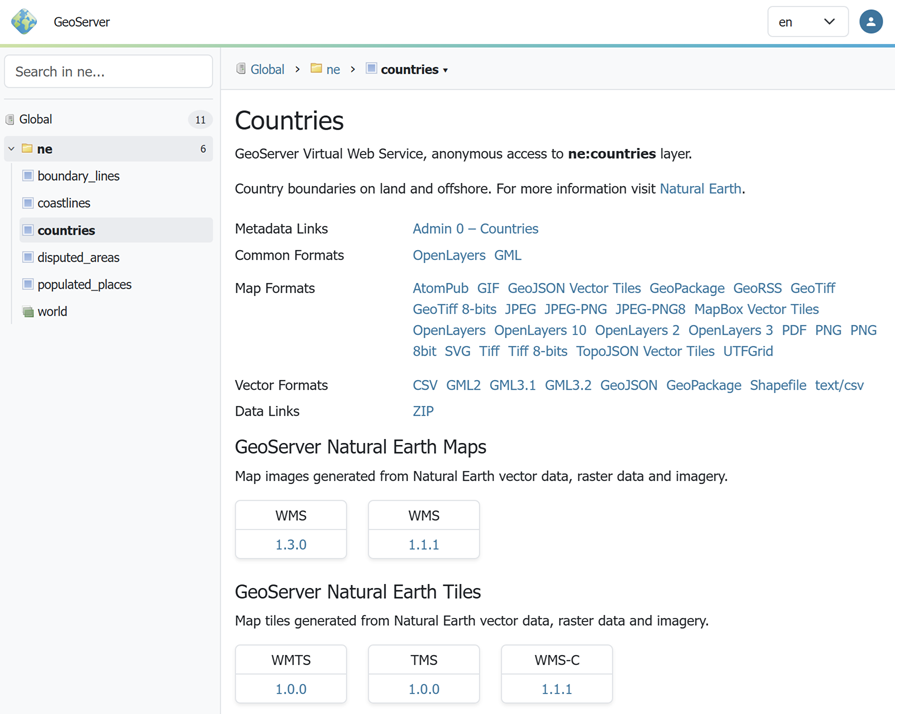Click the GeoServer globe logo

tap(24, 22)
